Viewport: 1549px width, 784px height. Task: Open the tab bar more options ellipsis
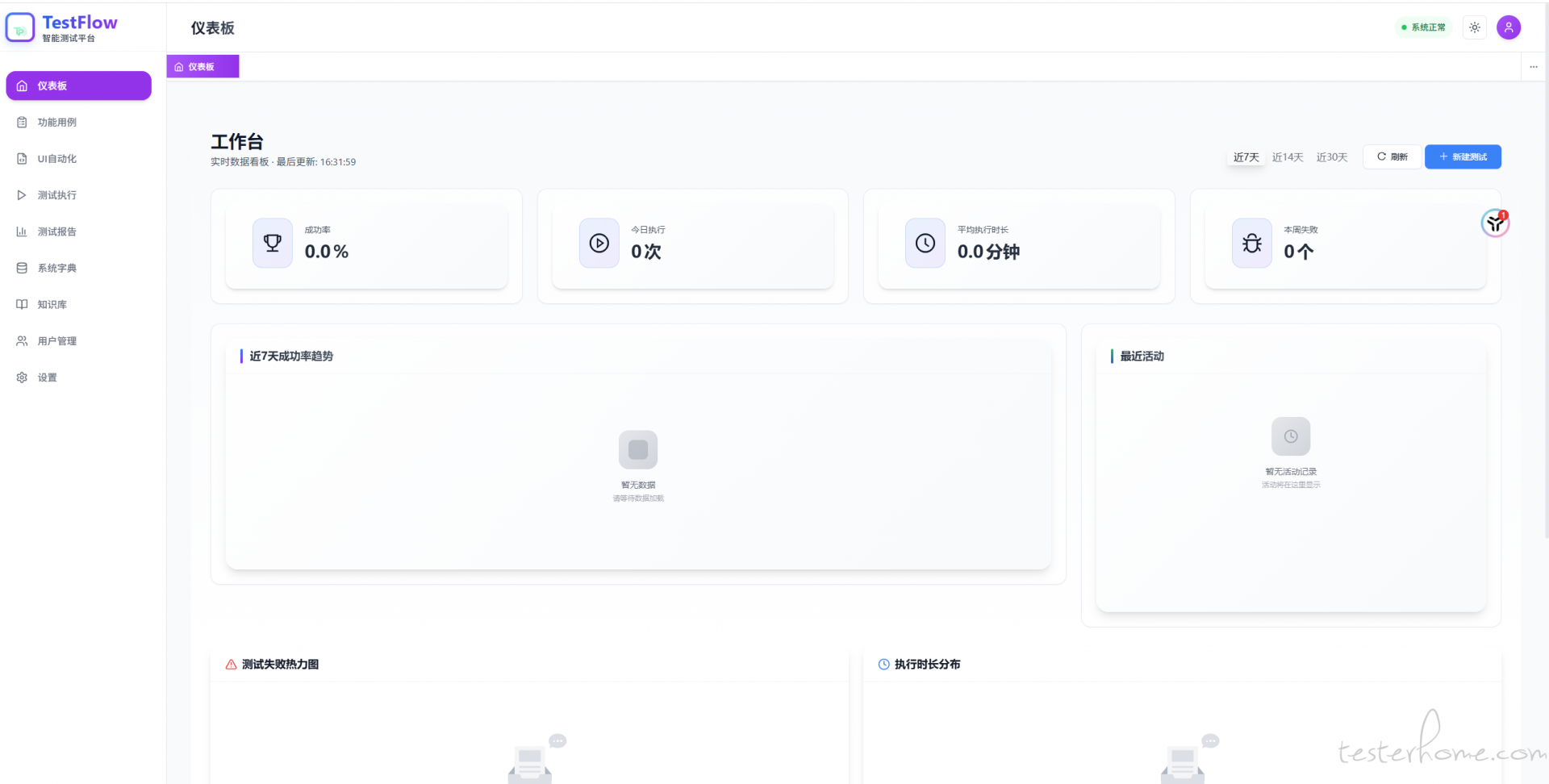1534,67
